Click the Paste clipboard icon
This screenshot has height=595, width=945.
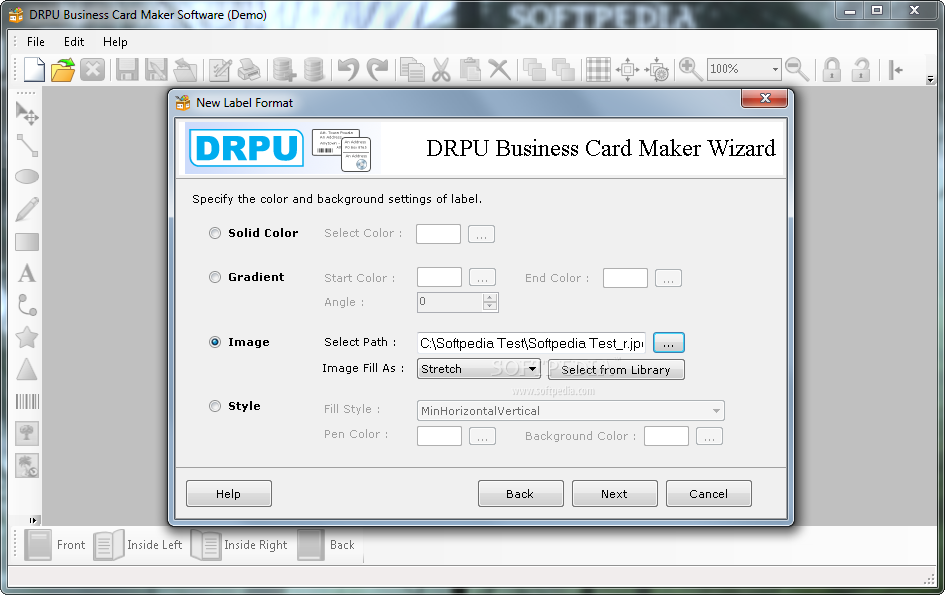470,69
